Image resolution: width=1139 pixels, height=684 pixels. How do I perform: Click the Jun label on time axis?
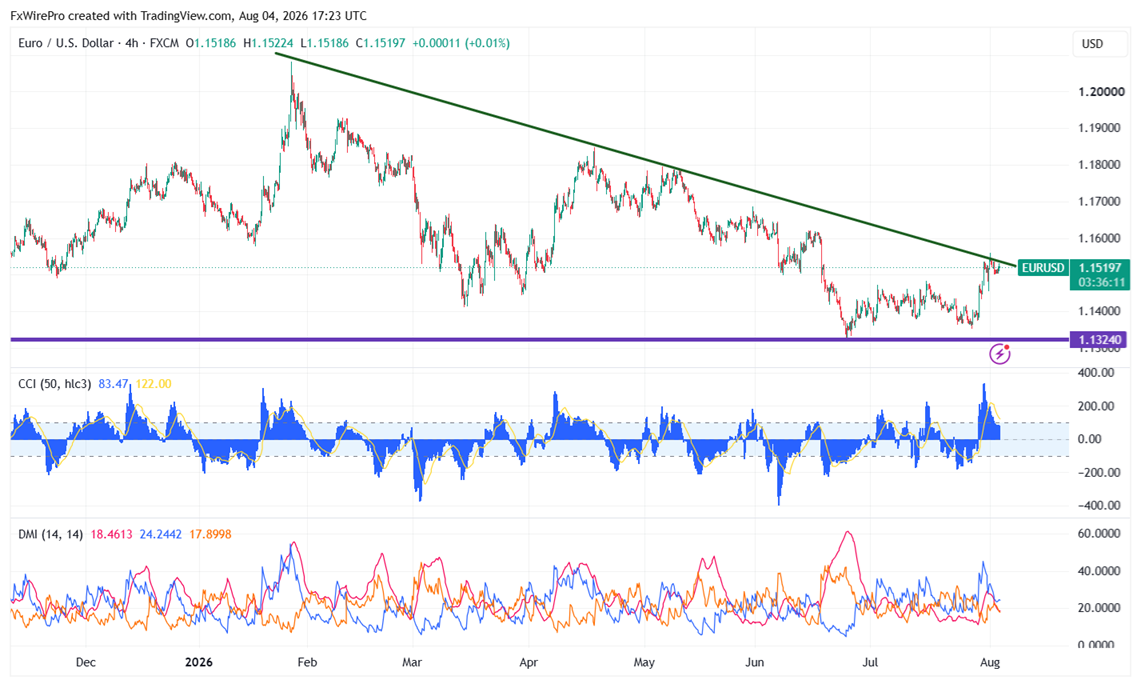(755, 662)
